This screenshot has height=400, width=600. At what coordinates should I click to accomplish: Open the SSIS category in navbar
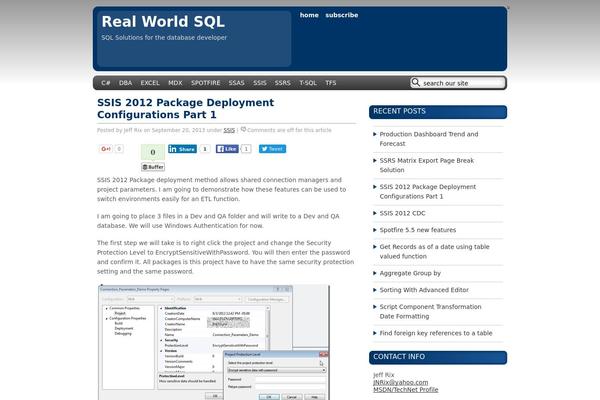(260, 83)
